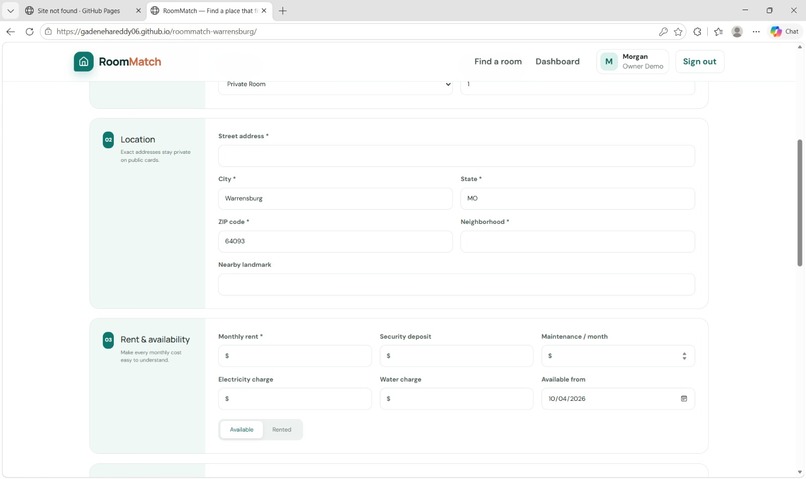Open the favorites list icon
Viewport: 806px width, 479px height.
click(x=718, y=31)
